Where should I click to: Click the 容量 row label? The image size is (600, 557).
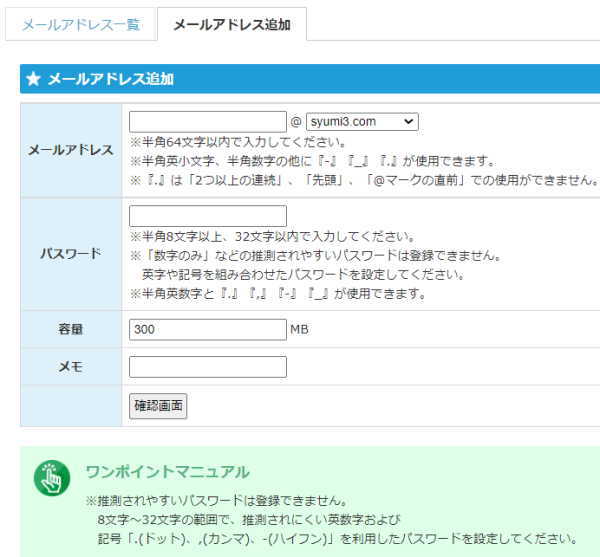click(70, 328)
